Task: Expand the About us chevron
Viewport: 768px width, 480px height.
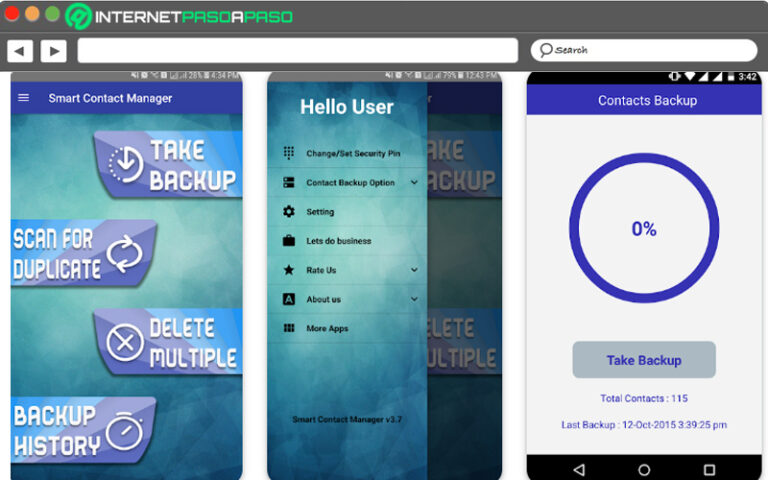Action: (414, 299)
